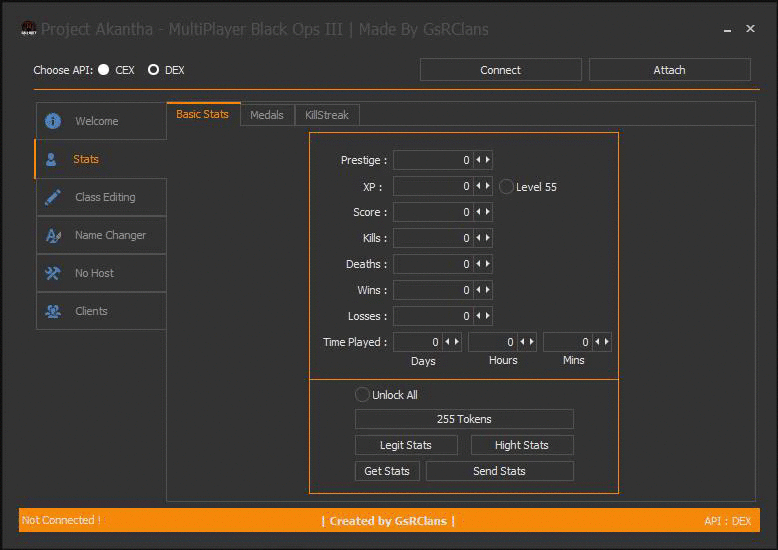Decrease Time Played Hours value

[x=522, y=342]
